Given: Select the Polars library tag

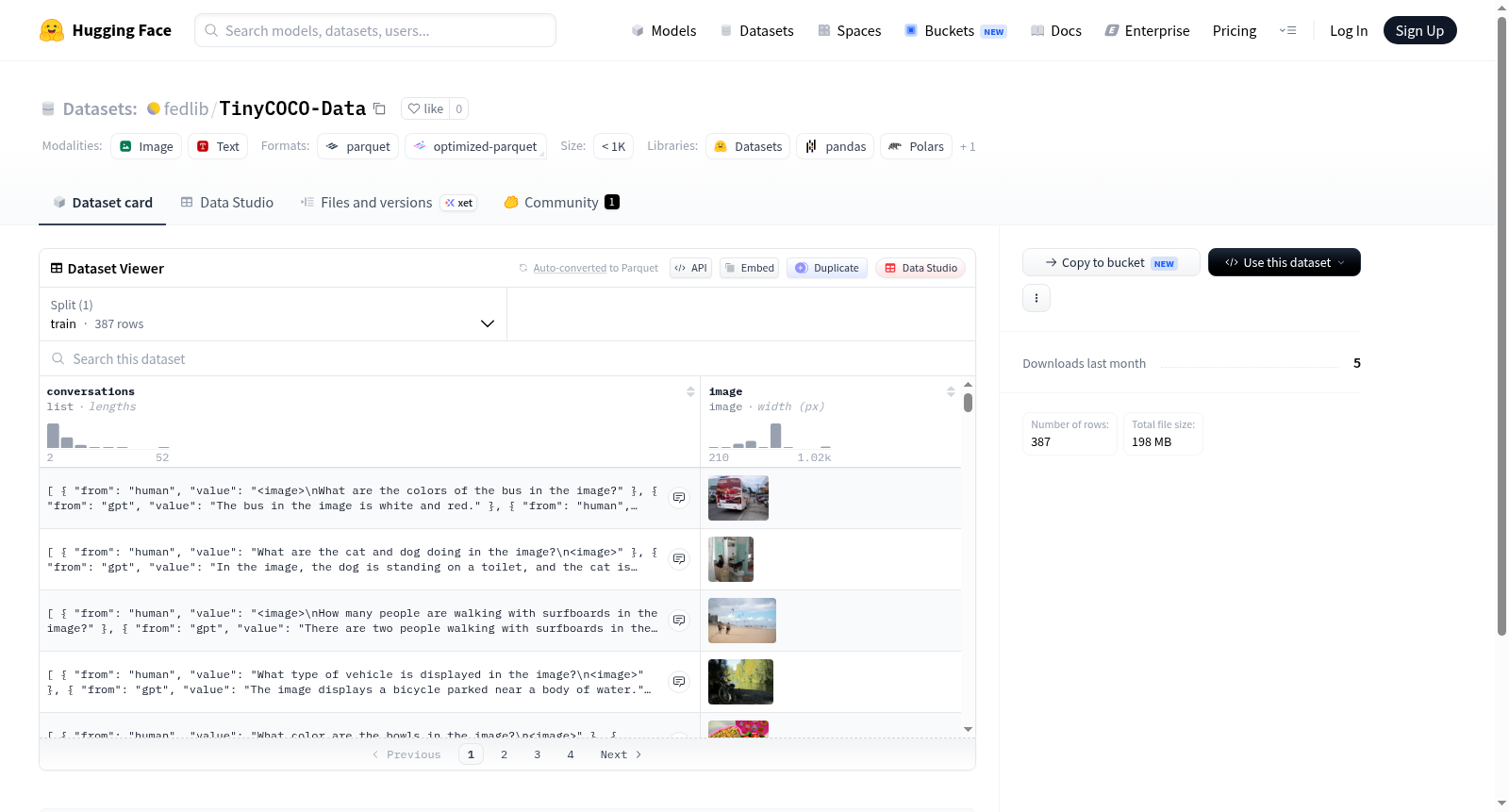Looking at the screenshot, I should point(916,146).
